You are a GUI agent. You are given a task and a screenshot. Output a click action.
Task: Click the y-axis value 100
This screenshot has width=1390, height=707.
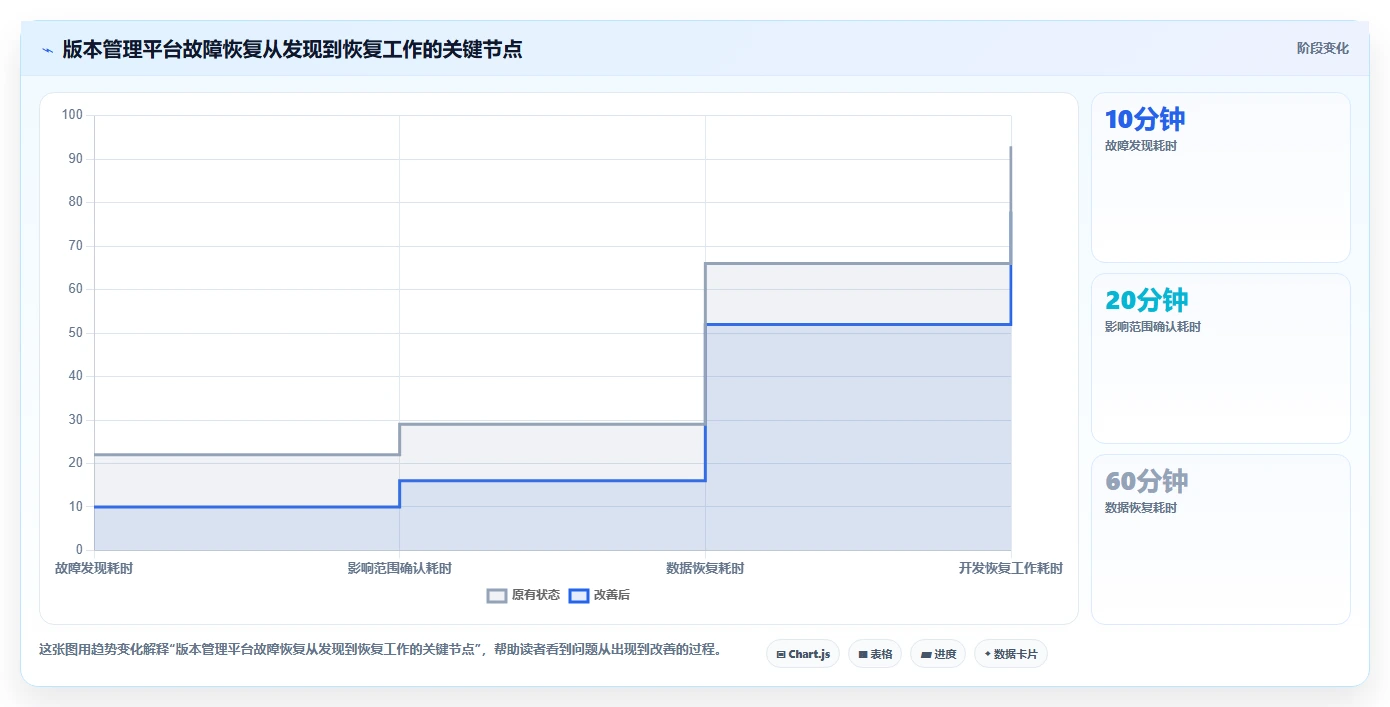[72, 115]
